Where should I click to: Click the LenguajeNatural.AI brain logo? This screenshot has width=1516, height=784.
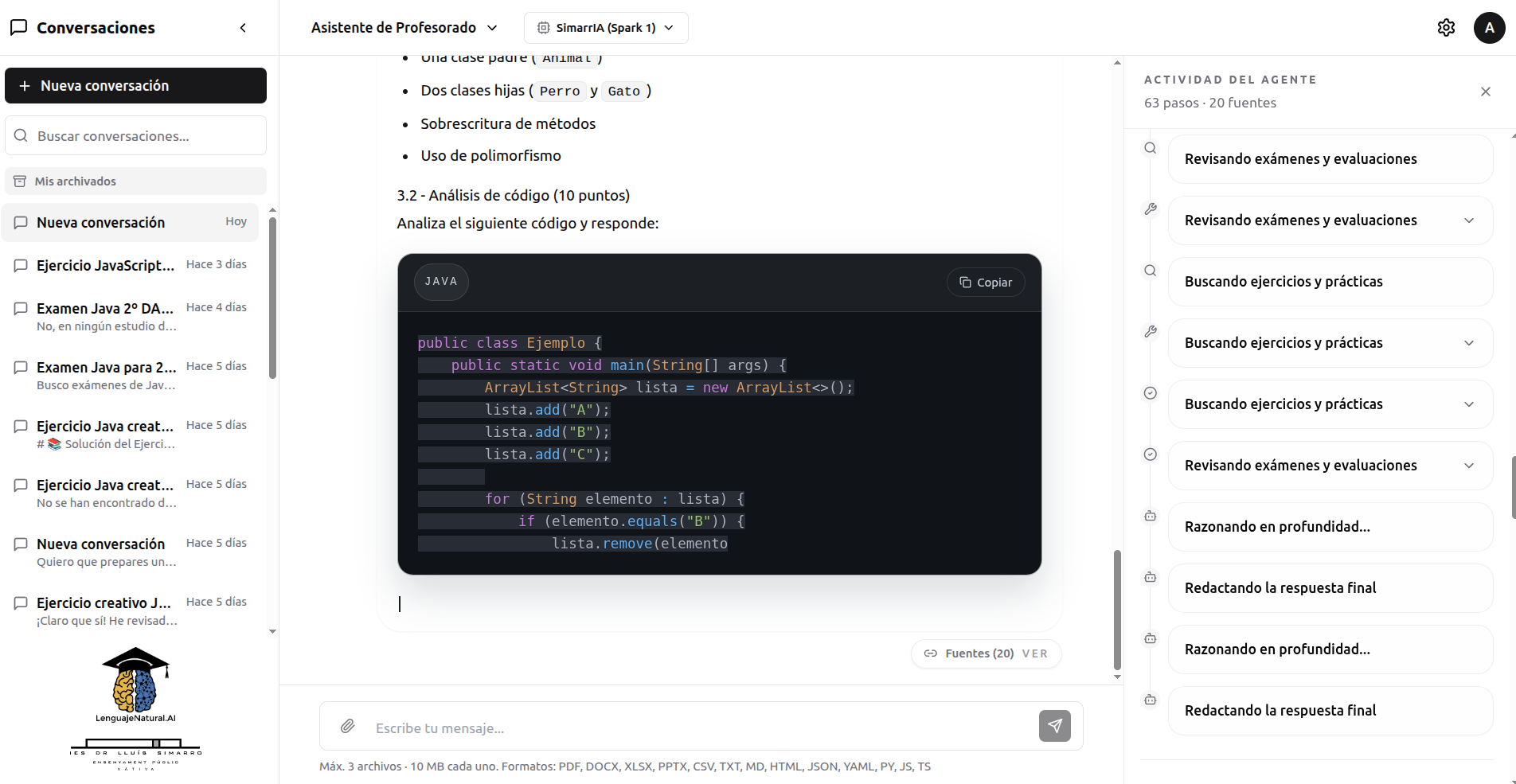tap(135, 685)
